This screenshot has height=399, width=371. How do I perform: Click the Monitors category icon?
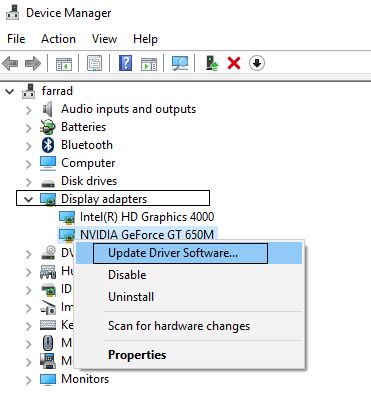click(x=48, y=379)
